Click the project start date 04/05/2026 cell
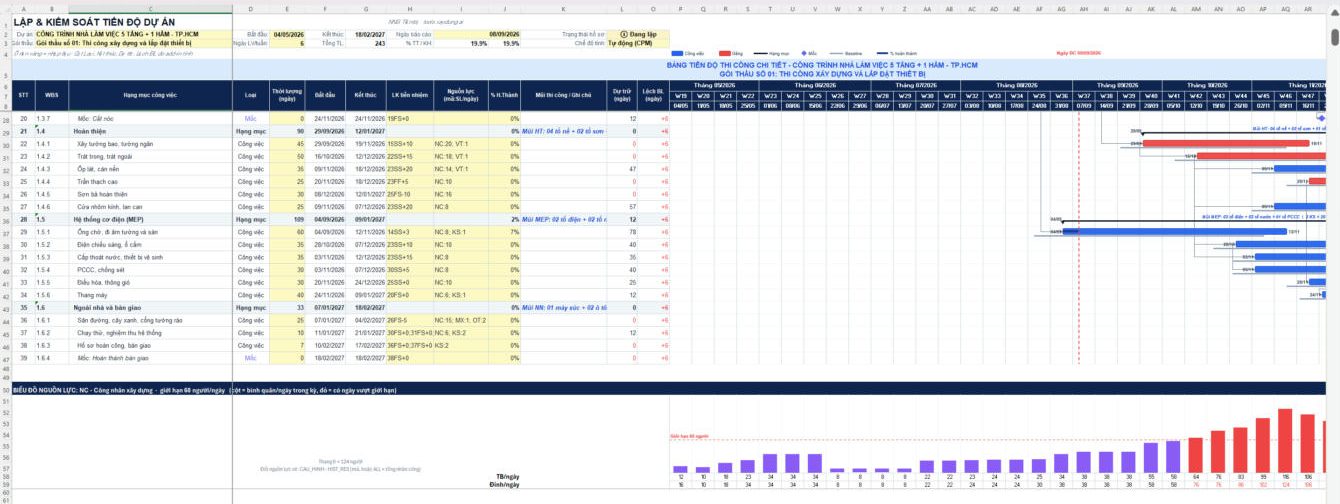 point(288,34)
